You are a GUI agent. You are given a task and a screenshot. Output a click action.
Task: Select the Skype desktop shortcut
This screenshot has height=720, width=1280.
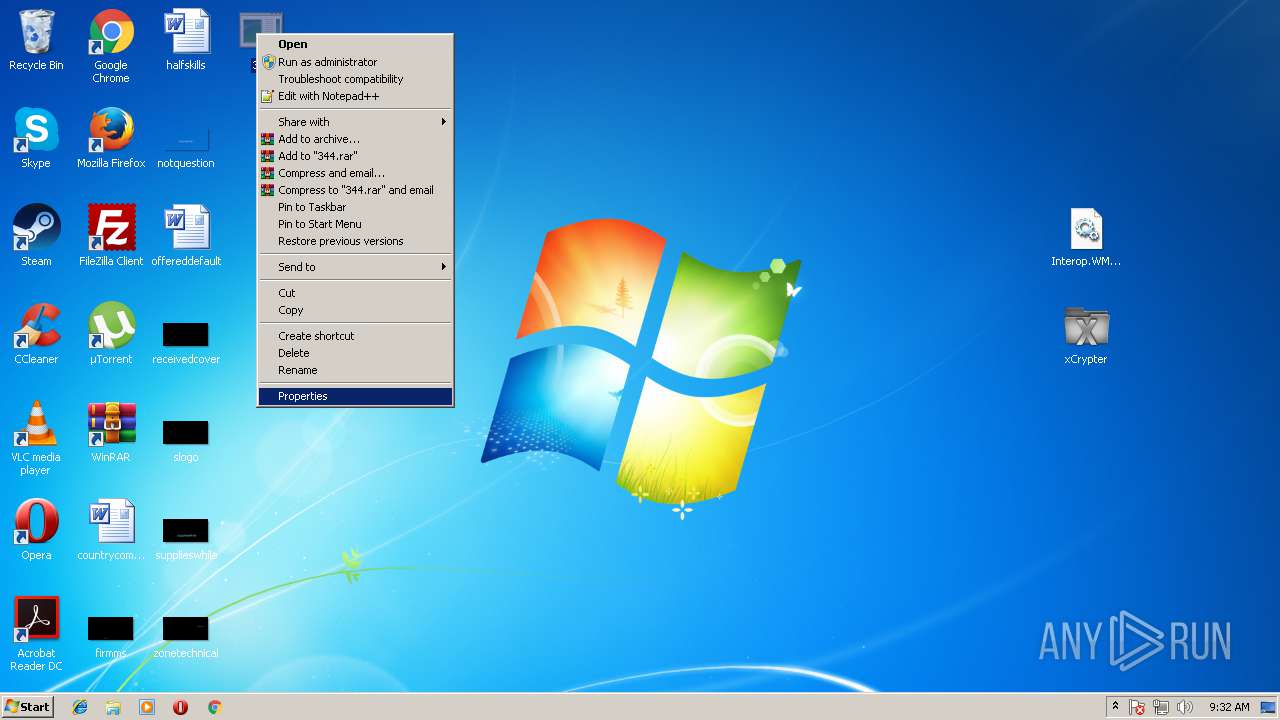(36, 139)
